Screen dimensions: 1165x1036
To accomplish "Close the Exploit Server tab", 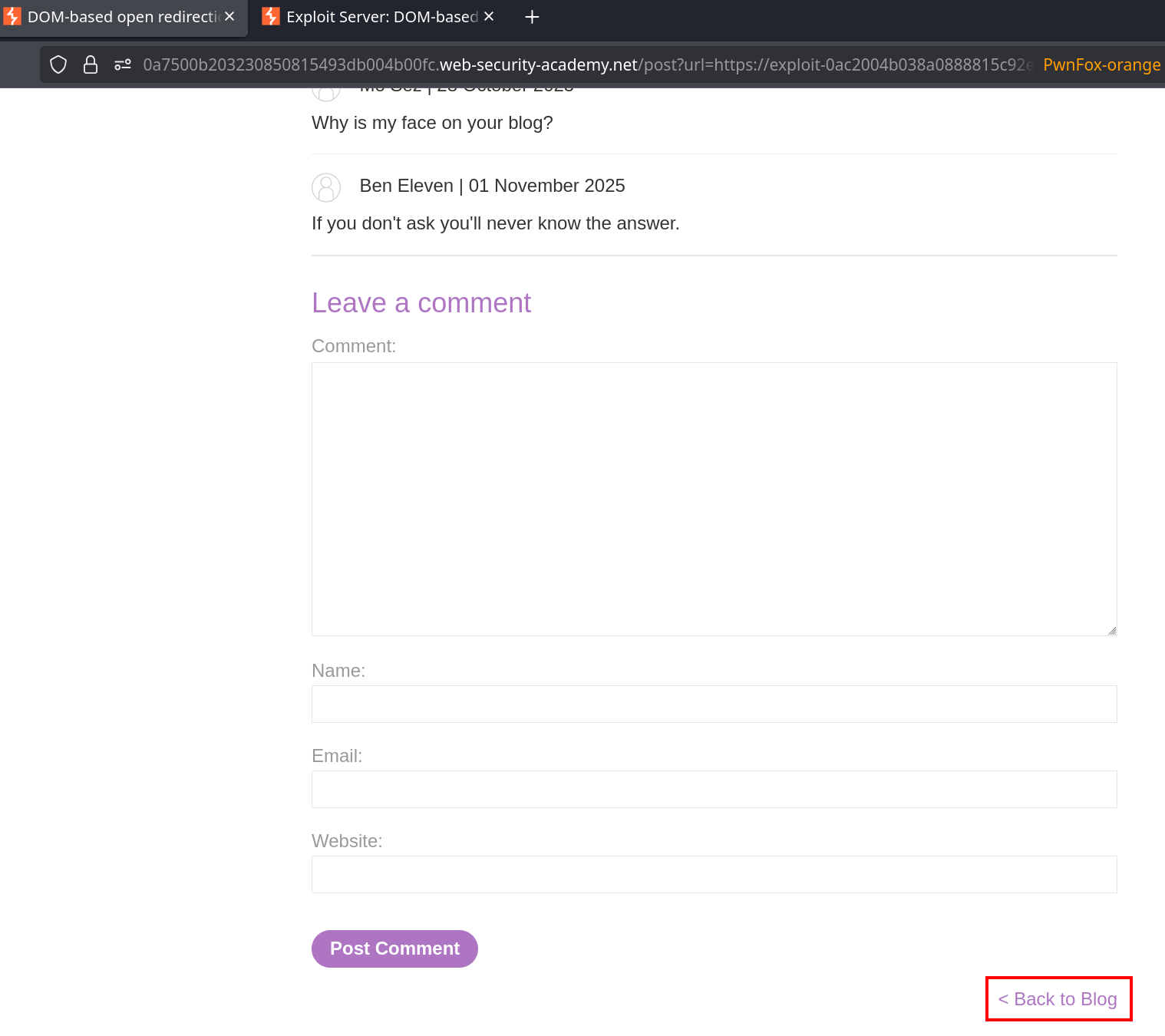I will [x=489, y=16].
